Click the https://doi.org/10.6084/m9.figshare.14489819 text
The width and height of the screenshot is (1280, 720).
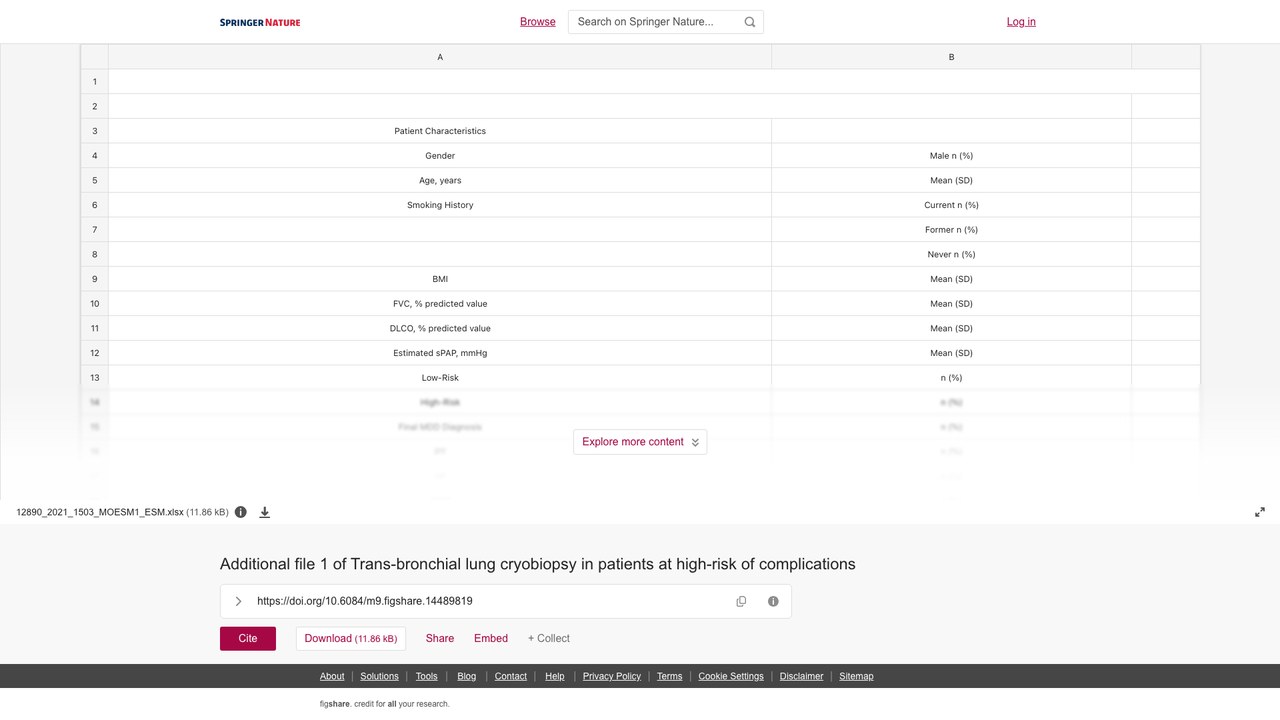365,601
